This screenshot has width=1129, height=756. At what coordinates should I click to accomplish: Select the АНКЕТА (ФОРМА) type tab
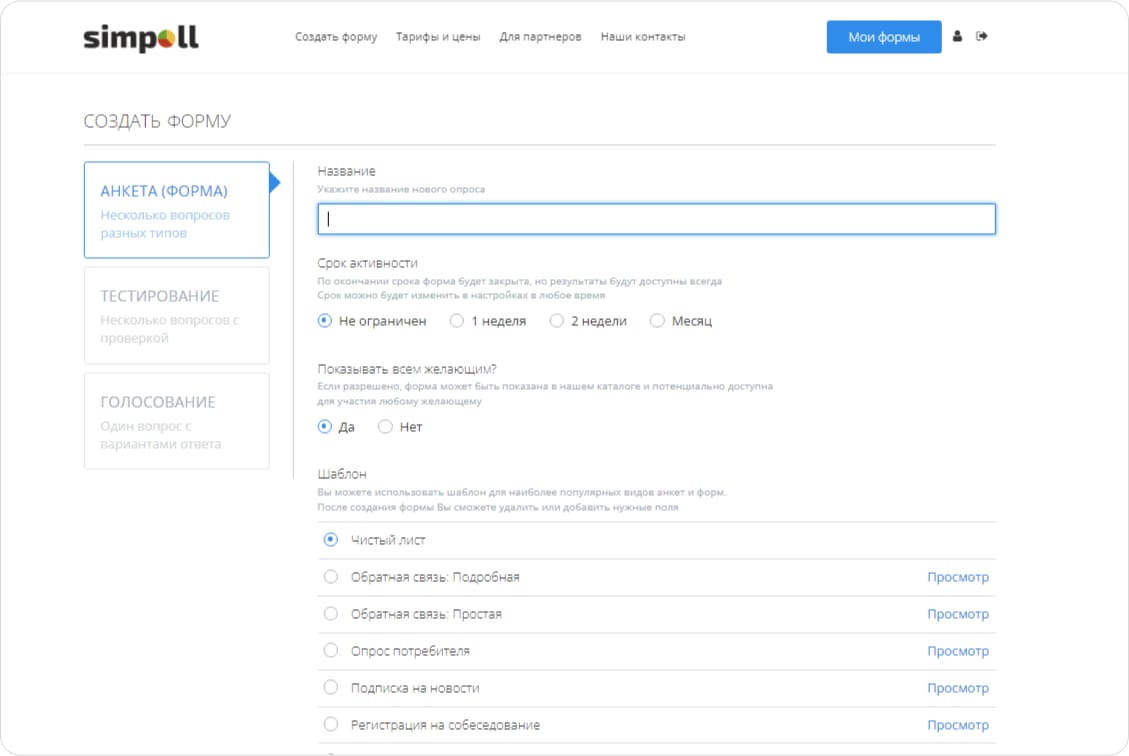point(177,210)
